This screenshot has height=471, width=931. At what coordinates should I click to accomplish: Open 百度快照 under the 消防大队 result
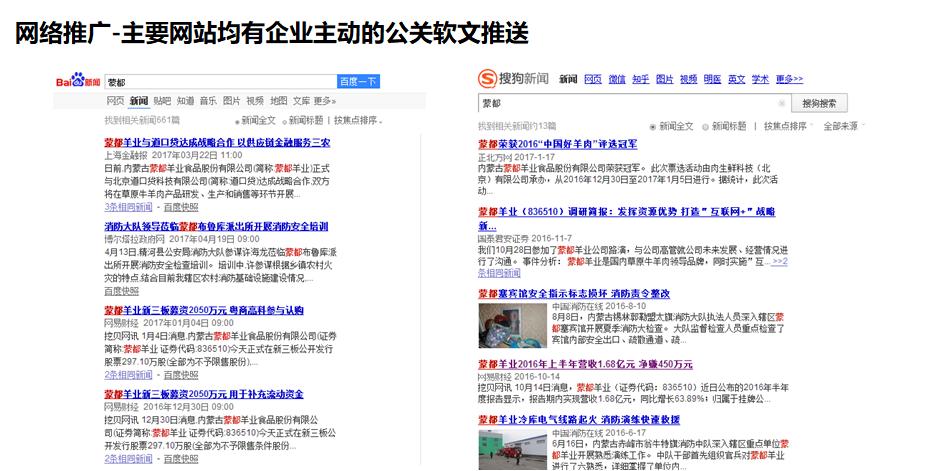coord(122,291)
